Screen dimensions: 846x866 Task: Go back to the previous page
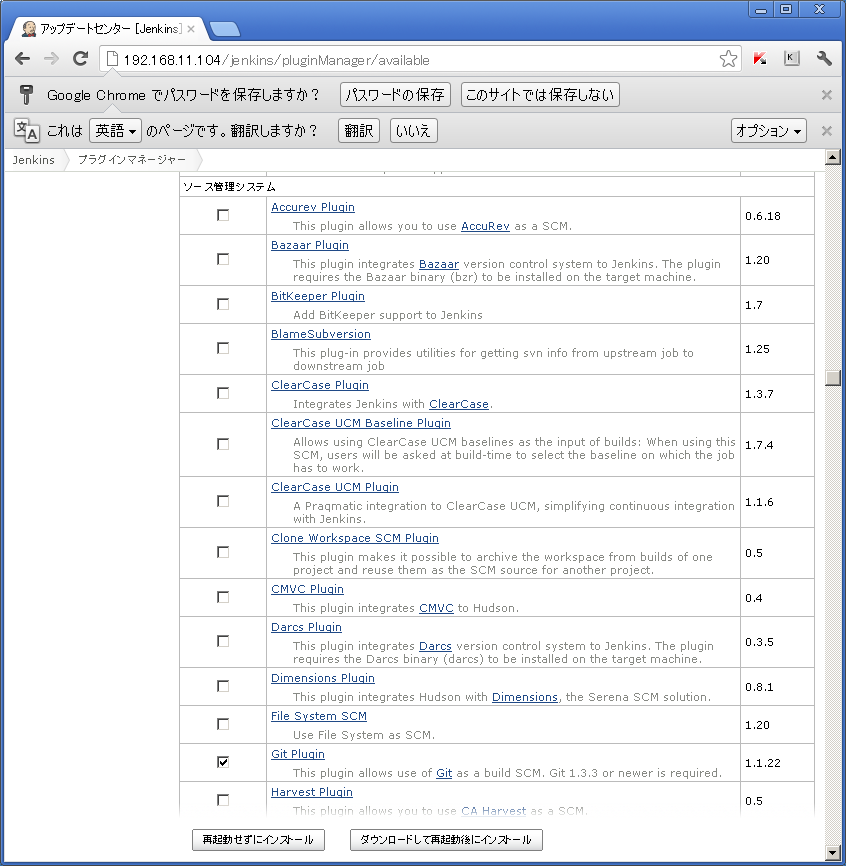pyautogui.click(x=23, y=59)
